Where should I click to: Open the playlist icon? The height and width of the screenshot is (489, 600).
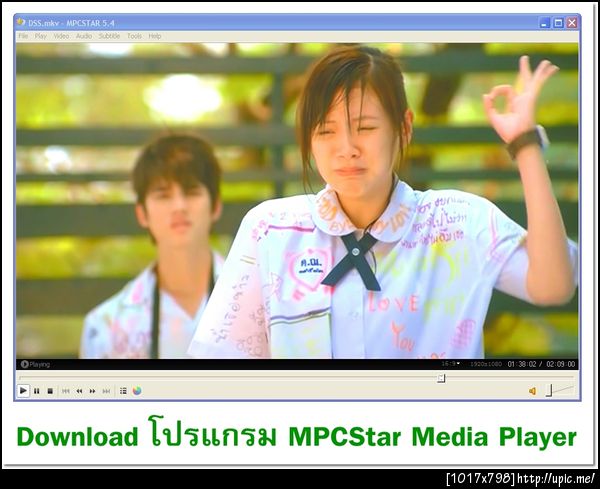point(123,391)
